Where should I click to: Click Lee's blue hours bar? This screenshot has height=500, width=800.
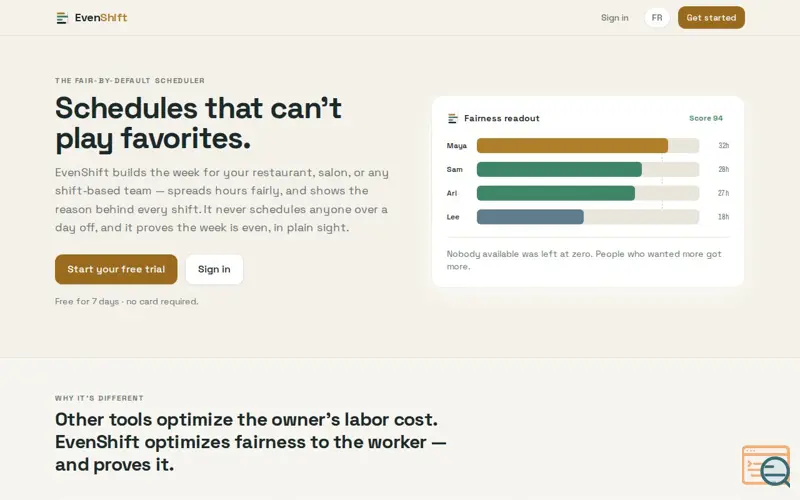point(530,217)
